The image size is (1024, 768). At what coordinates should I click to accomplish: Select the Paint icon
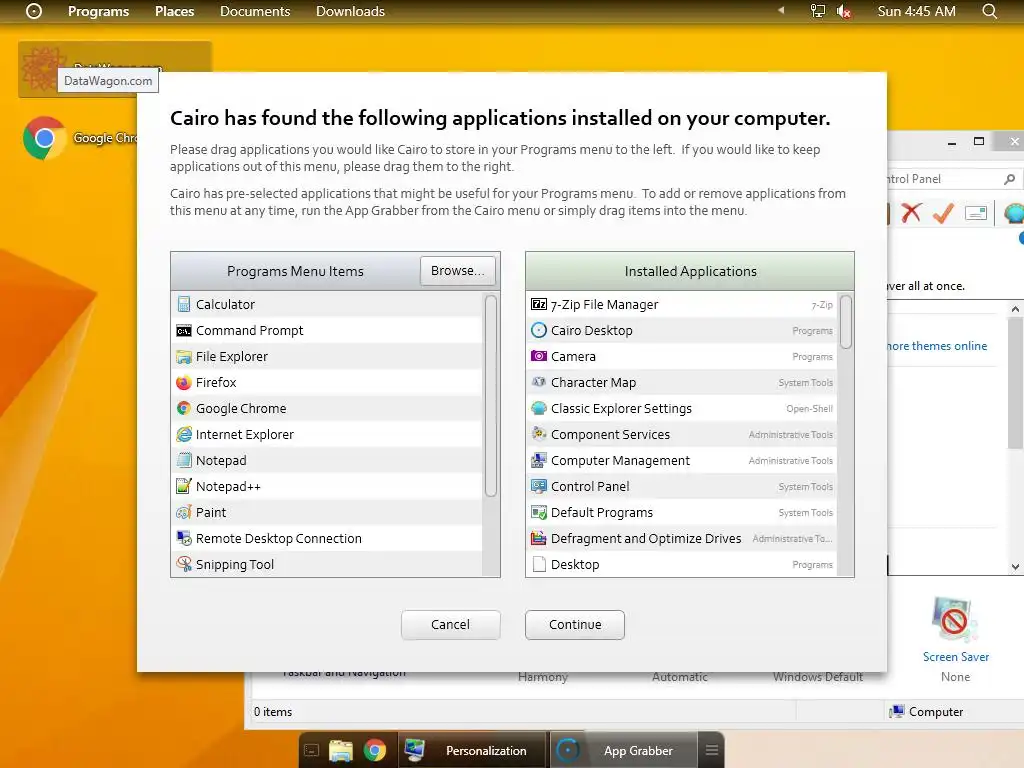[184, 513]
